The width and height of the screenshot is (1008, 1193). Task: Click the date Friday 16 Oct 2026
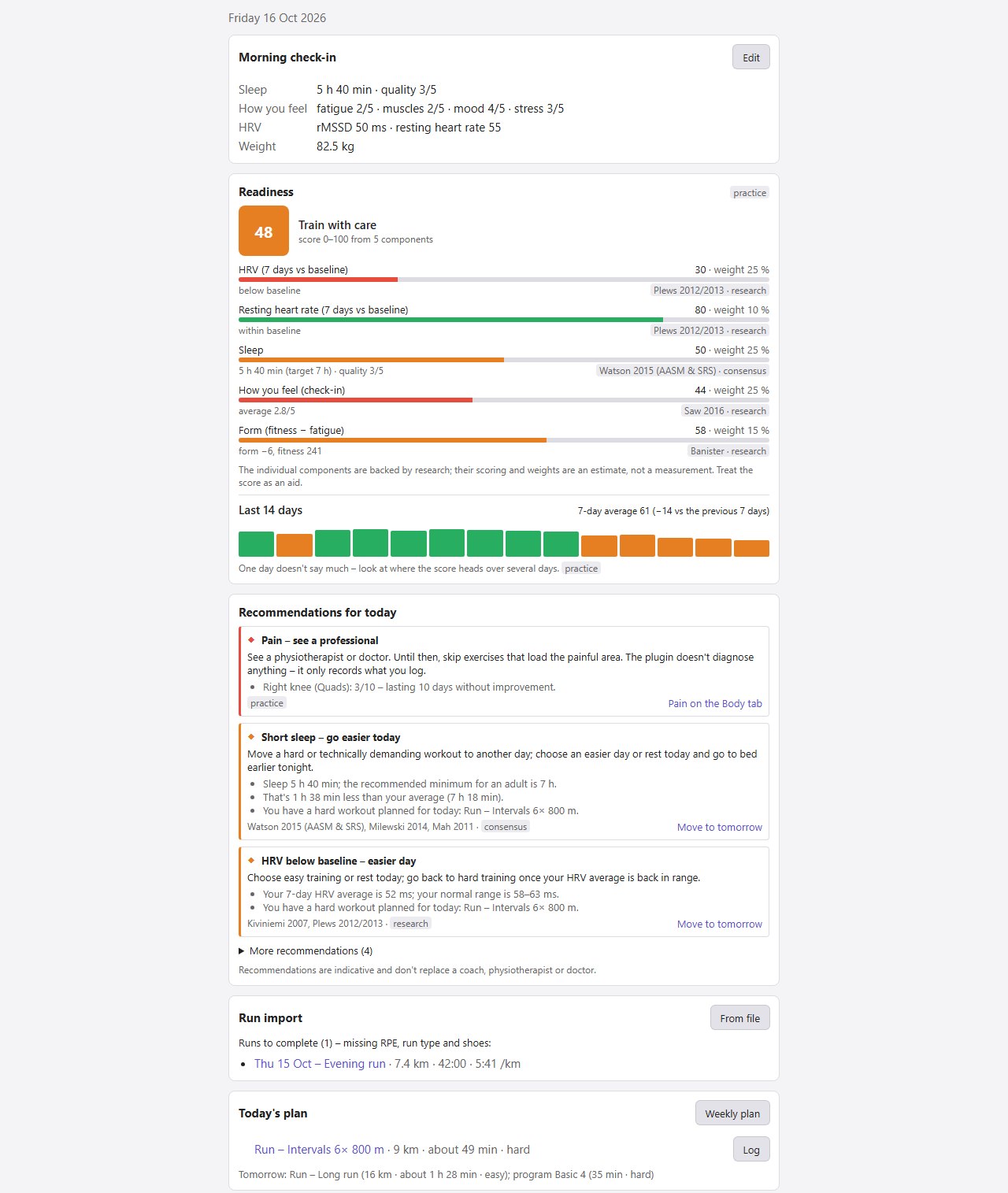[x=277, y=18]
